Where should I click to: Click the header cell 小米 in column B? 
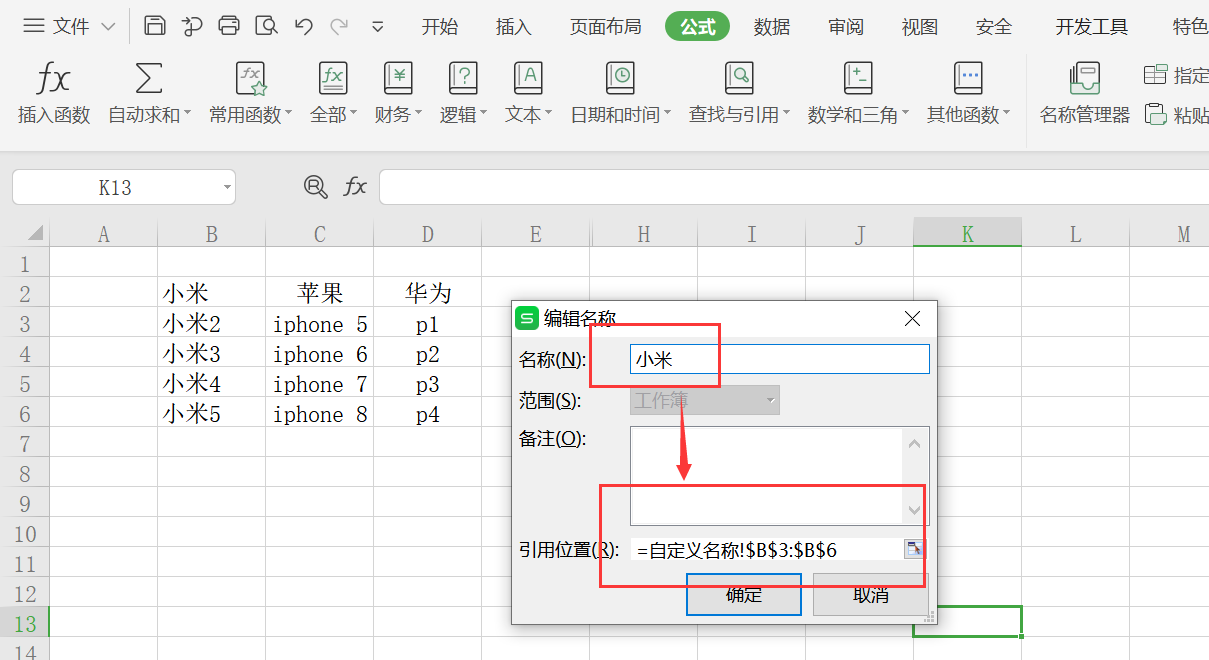coord(212,293)
